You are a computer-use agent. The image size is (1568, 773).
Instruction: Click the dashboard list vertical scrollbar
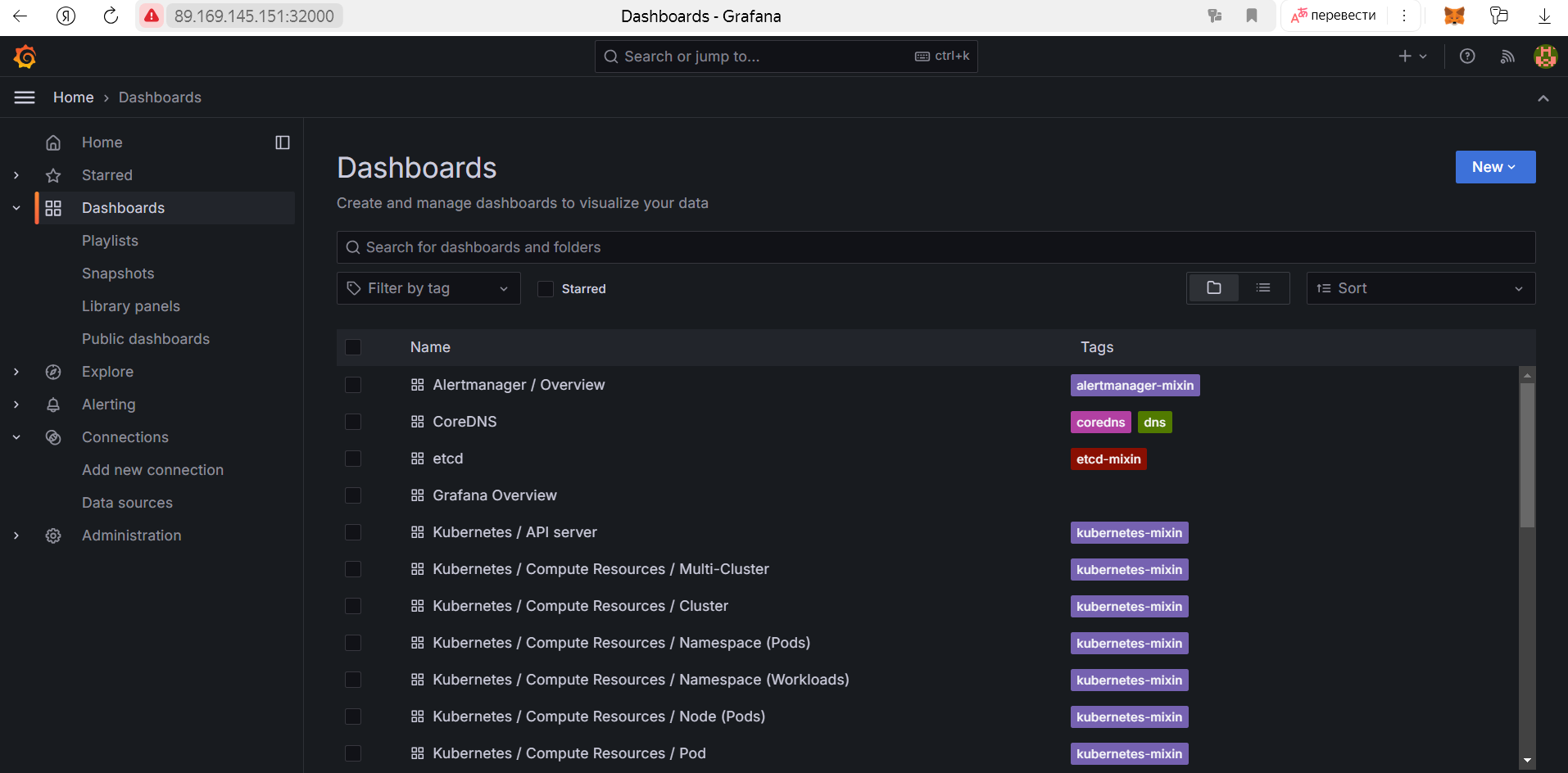click(x=1527, y=455)
